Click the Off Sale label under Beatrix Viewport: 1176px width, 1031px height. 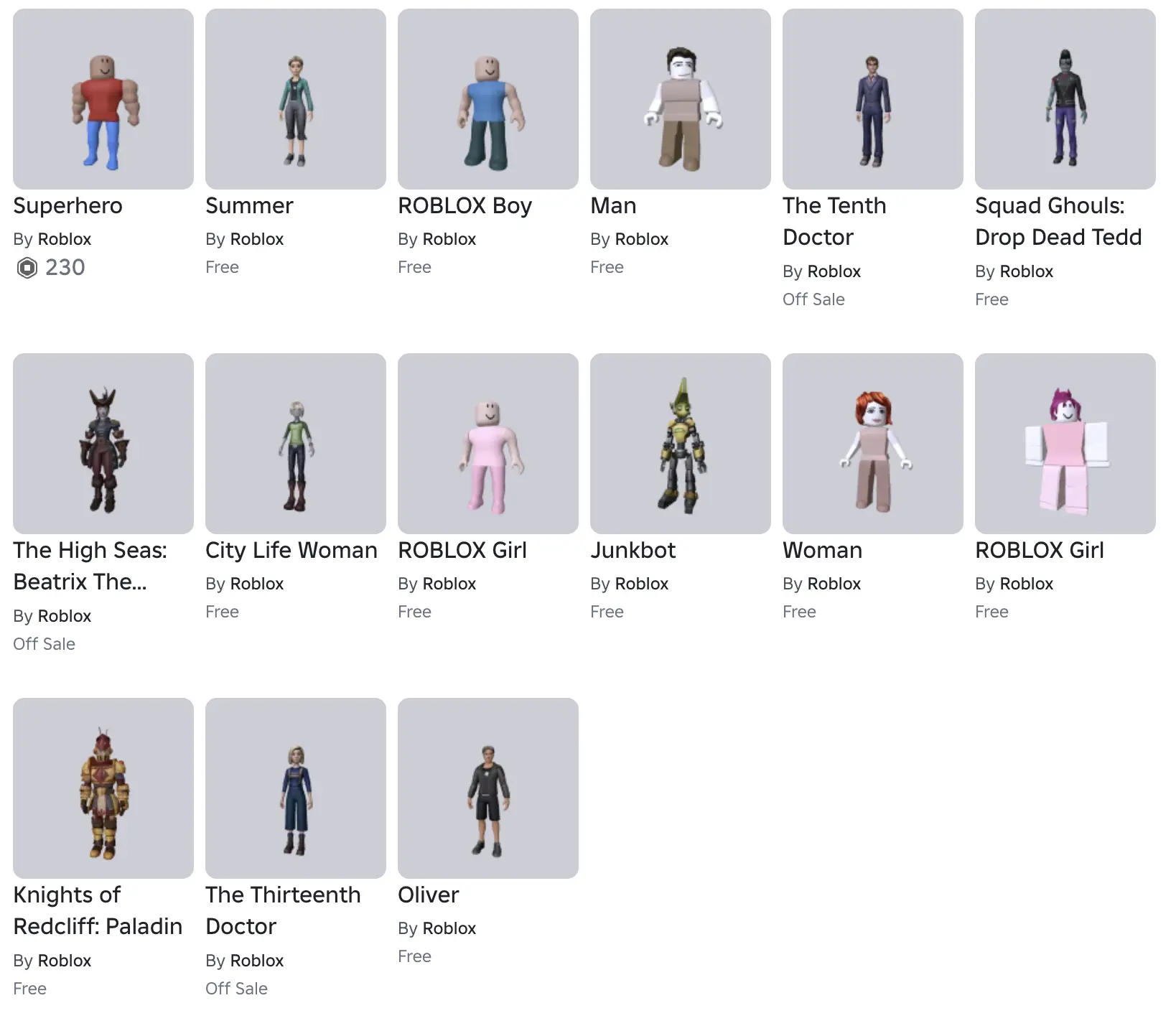point(44,644)
